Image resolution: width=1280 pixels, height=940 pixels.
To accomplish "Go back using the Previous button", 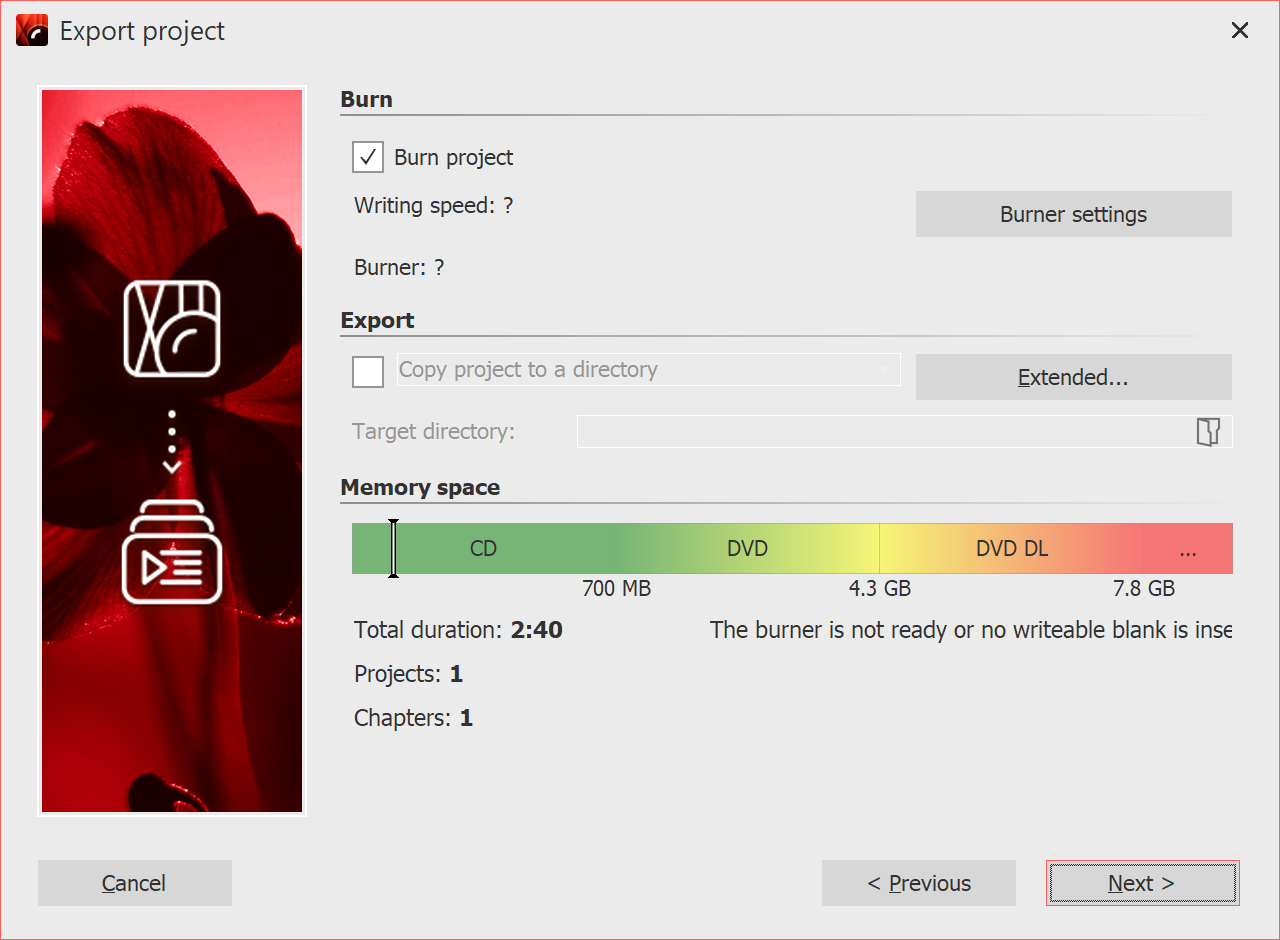I will coord(918,883).
